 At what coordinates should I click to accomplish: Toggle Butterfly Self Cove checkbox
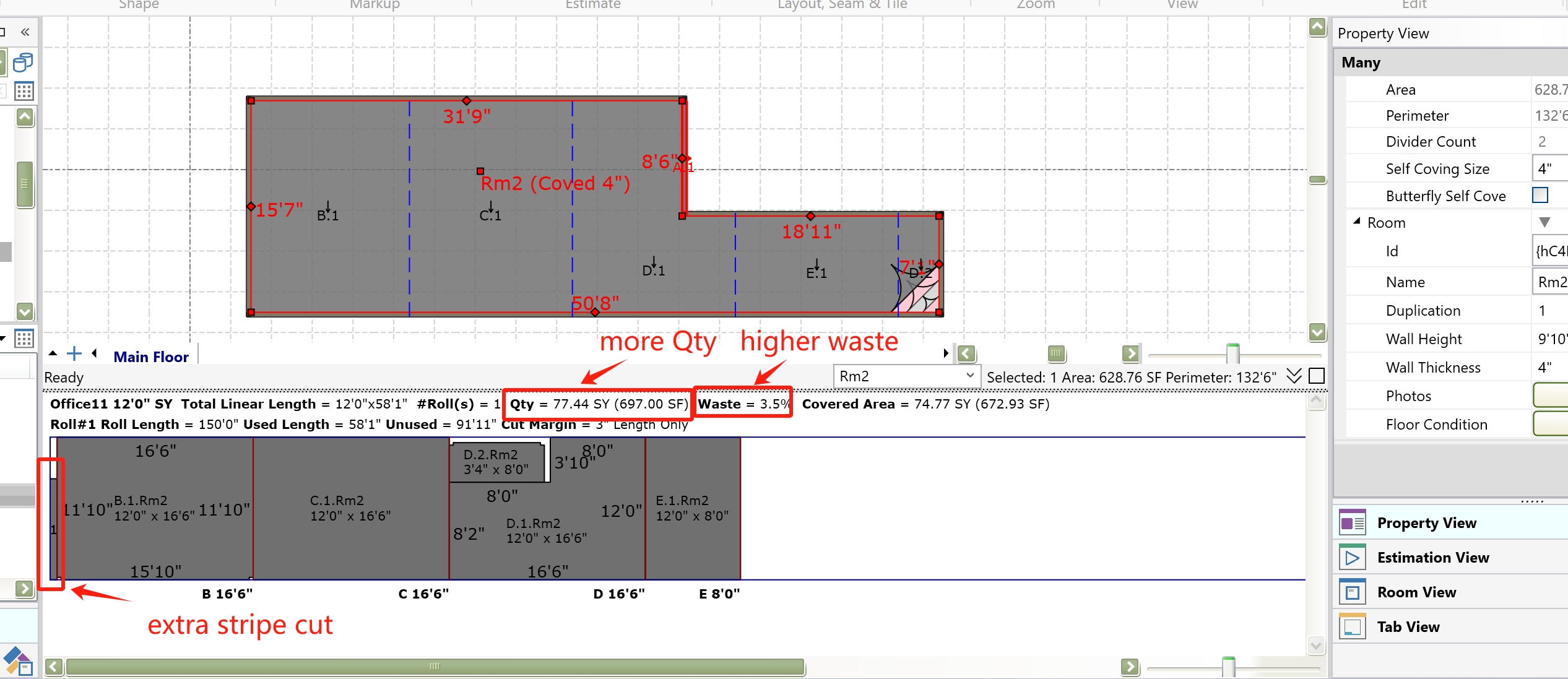1540,196
